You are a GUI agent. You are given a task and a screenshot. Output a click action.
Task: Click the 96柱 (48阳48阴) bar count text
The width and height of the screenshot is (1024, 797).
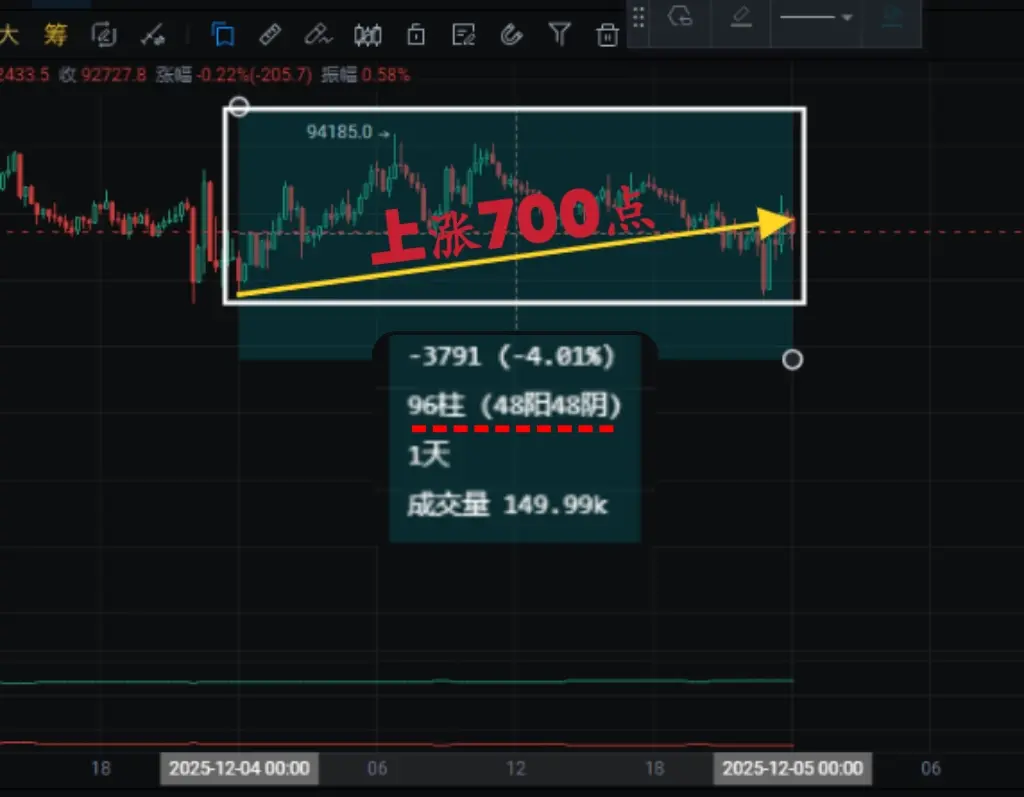tap(514, 406)
